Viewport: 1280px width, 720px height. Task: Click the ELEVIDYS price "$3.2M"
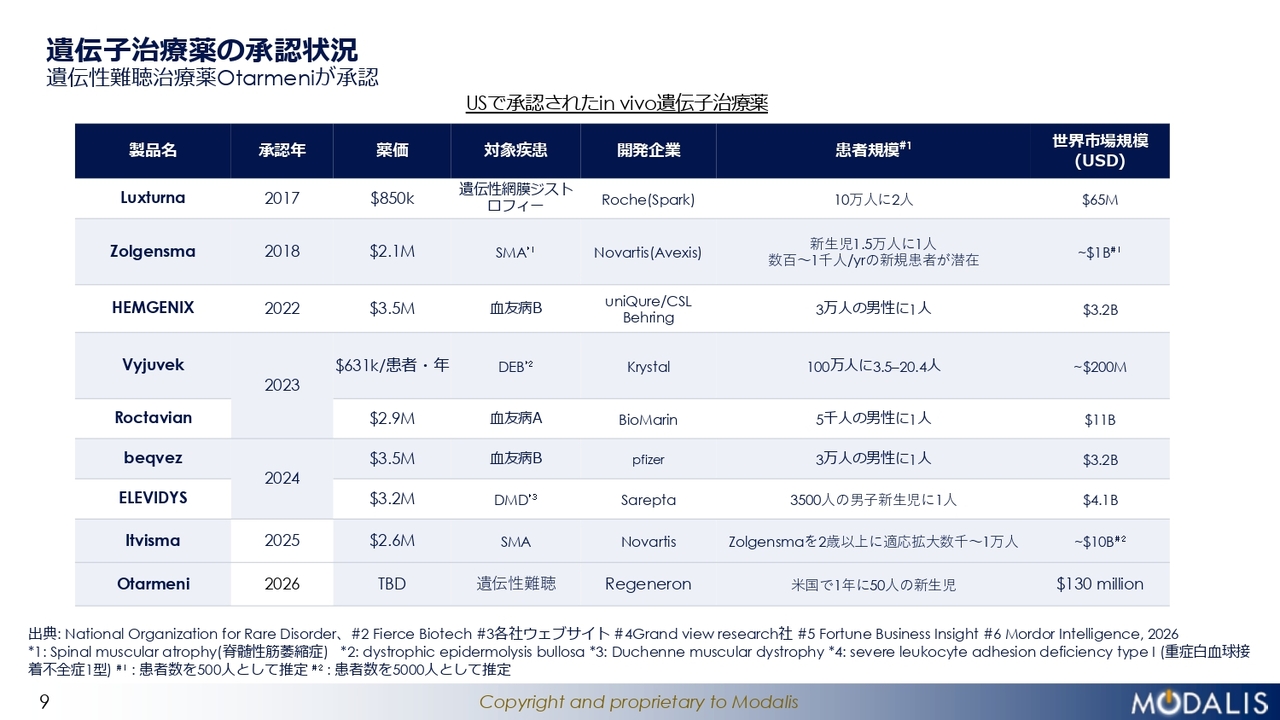coord(392,499)
